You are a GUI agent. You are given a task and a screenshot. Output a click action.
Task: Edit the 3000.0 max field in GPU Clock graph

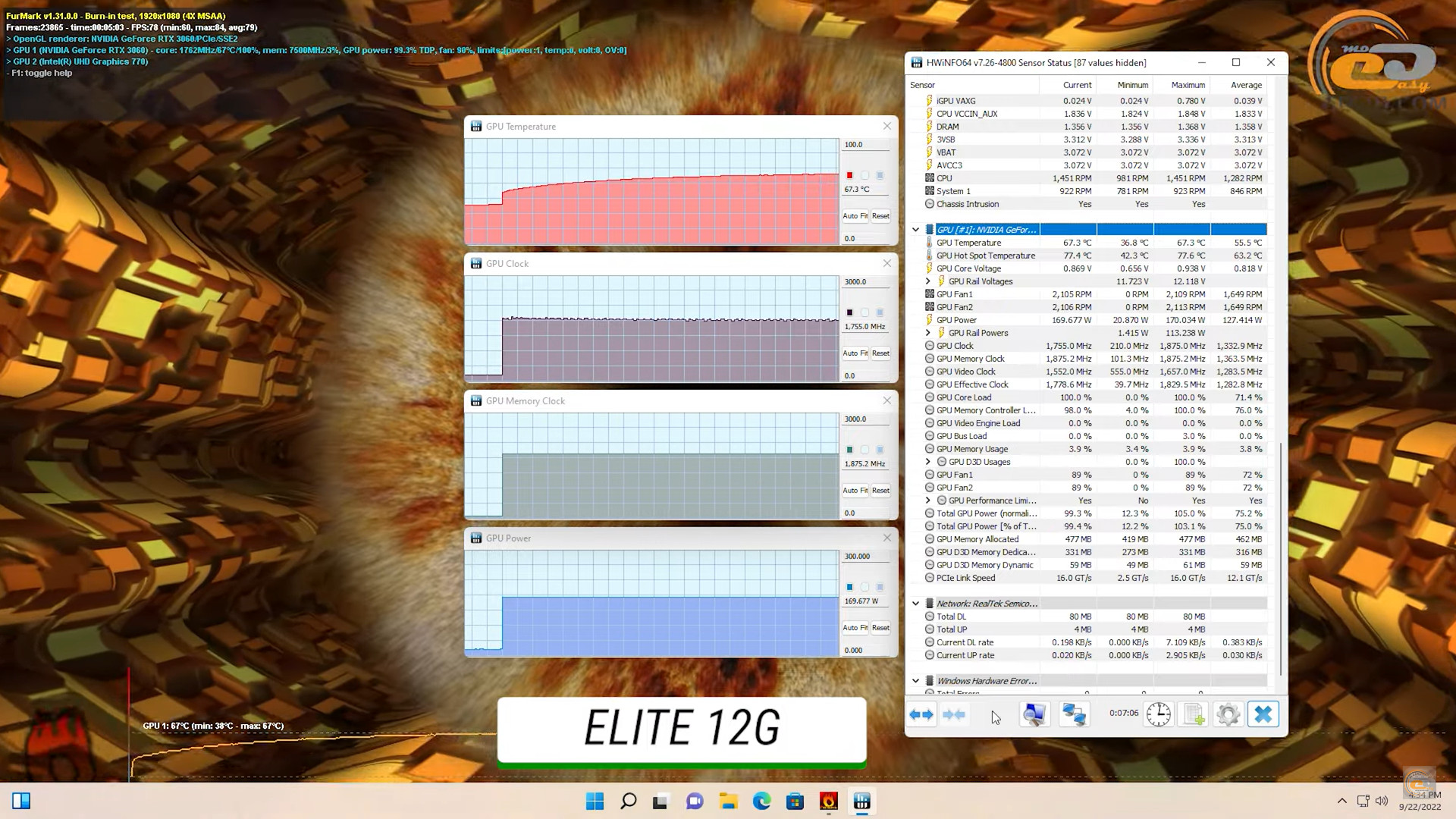(x=866, y=281)
